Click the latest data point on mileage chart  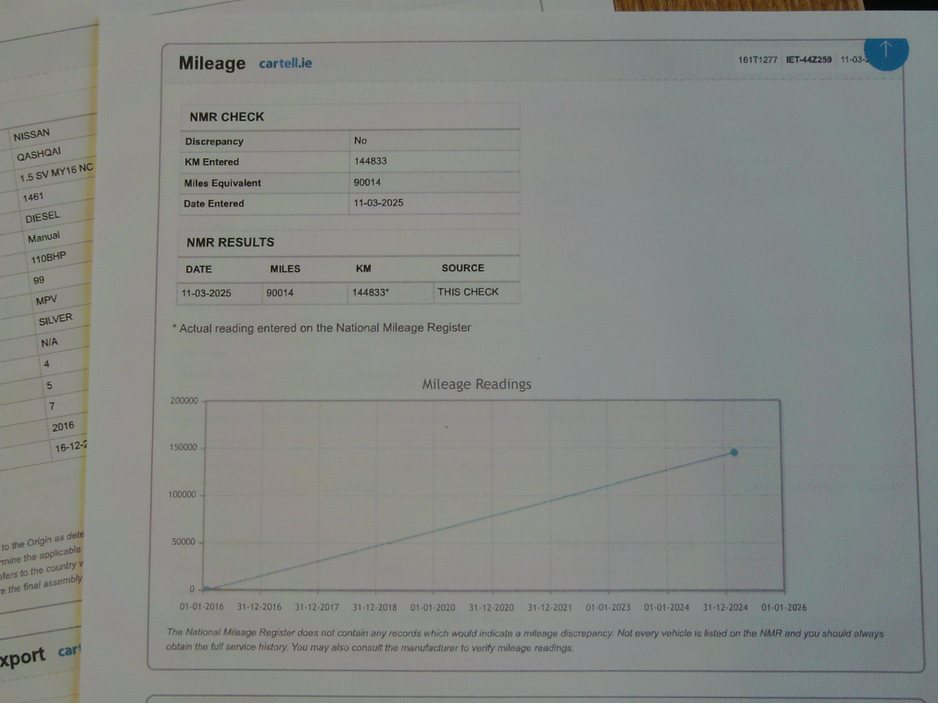point(734,453)
